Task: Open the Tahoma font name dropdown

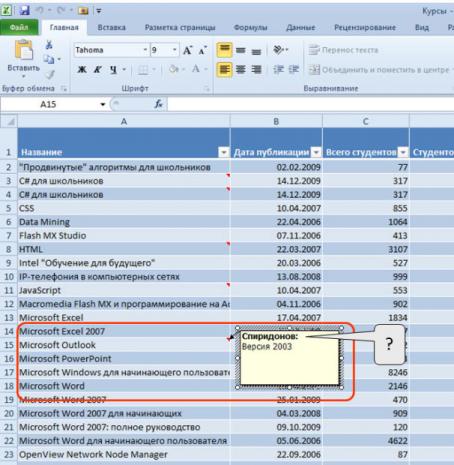Action: [x=145, y=50]
